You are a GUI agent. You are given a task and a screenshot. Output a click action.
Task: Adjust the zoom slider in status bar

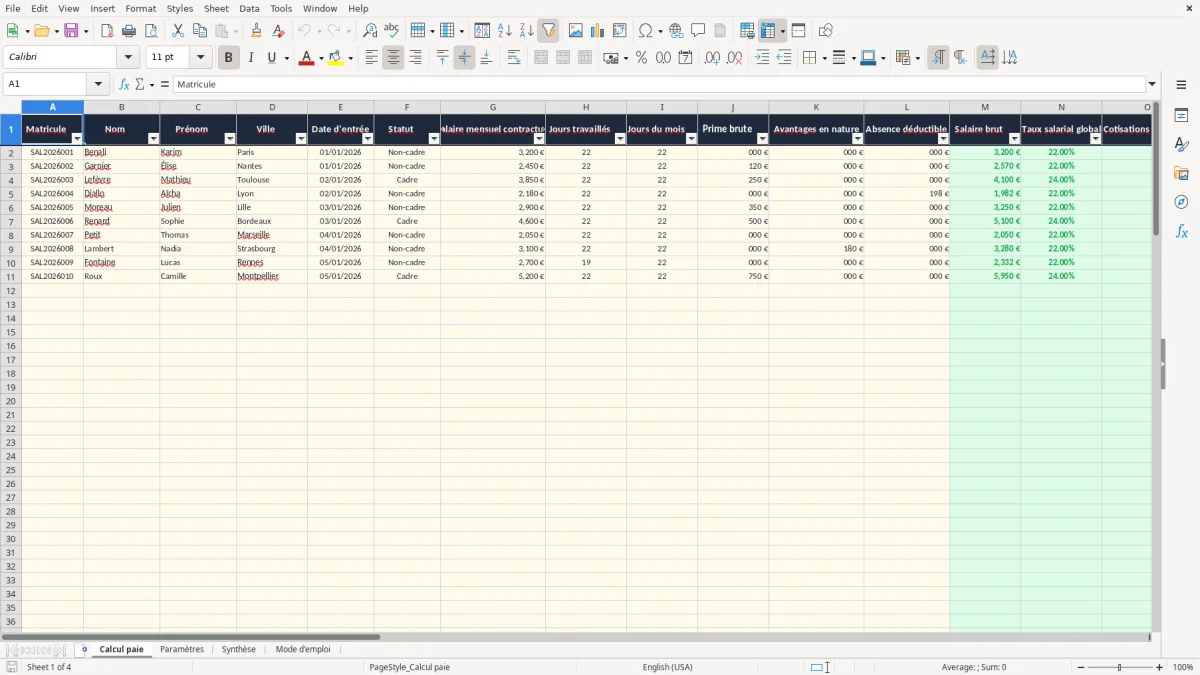pyautogui.click(x=1120, y=667)
